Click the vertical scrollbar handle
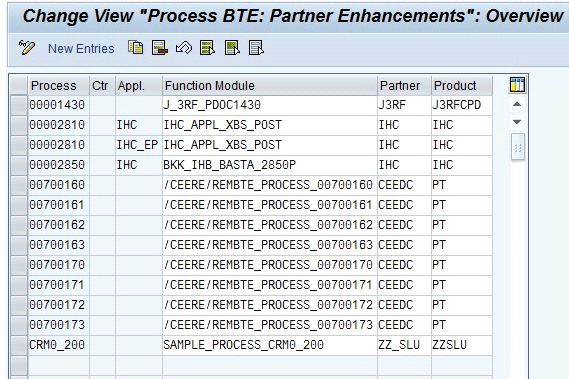569x379 pixels. pyautogui.click(x=518, y=147)
